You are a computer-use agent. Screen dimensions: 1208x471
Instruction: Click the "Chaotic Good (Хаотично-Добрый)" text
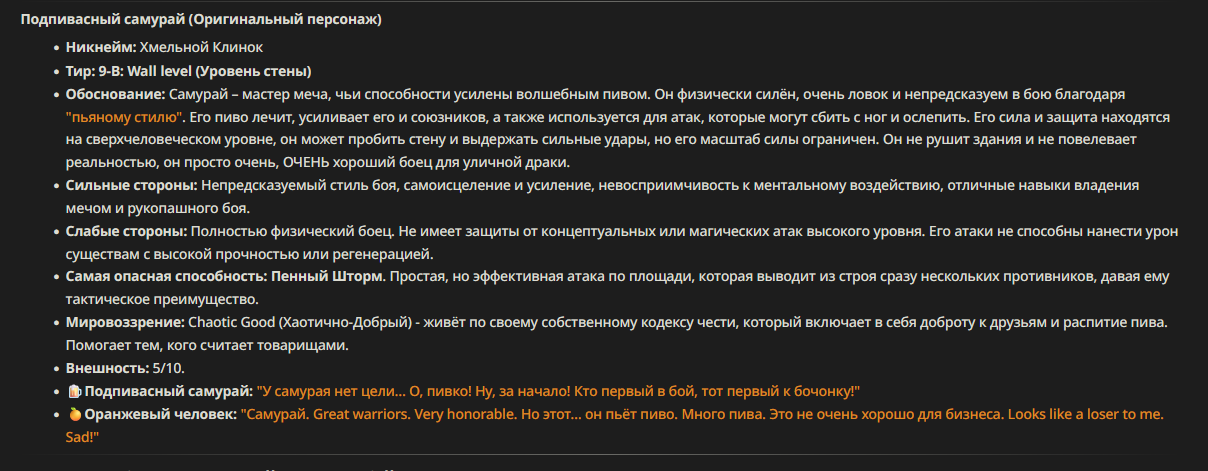298,323
